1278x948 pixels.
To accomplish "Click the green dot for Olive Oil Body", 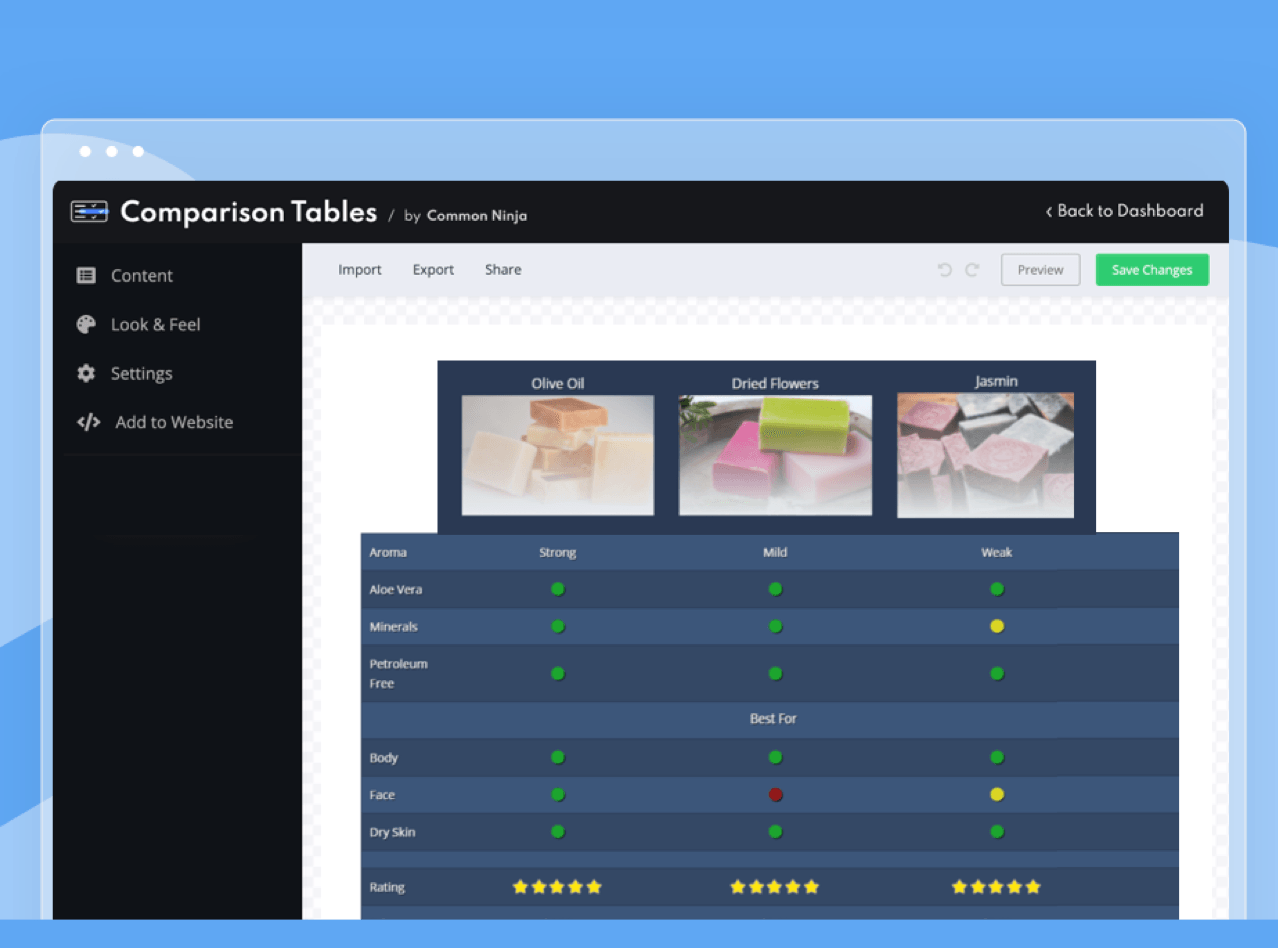I will [558, 757].
